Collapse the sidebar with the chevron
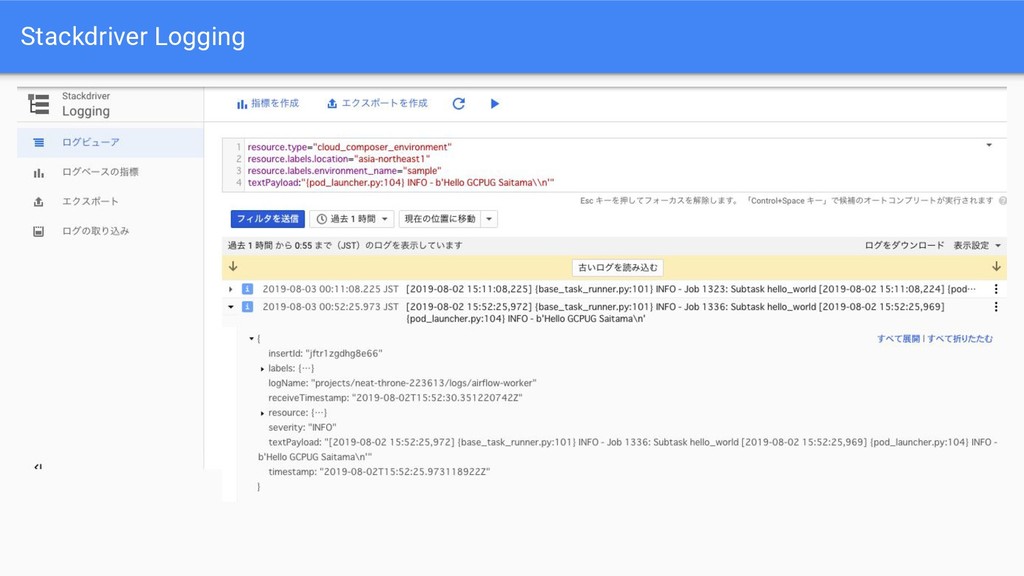Image resolution: width=1024 pixels, height=576 pixels. (38, 466)
